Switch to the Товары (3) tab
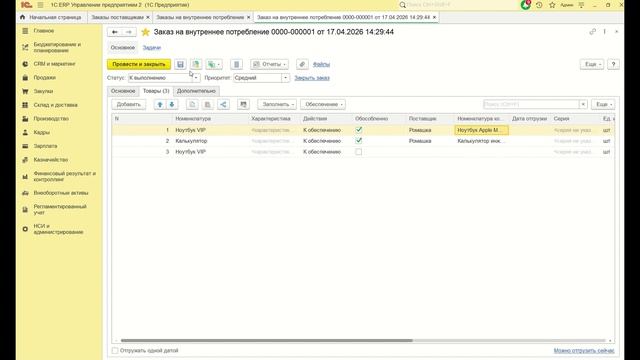The height and width of the screenshot is (360, 640). pos(156,91)
